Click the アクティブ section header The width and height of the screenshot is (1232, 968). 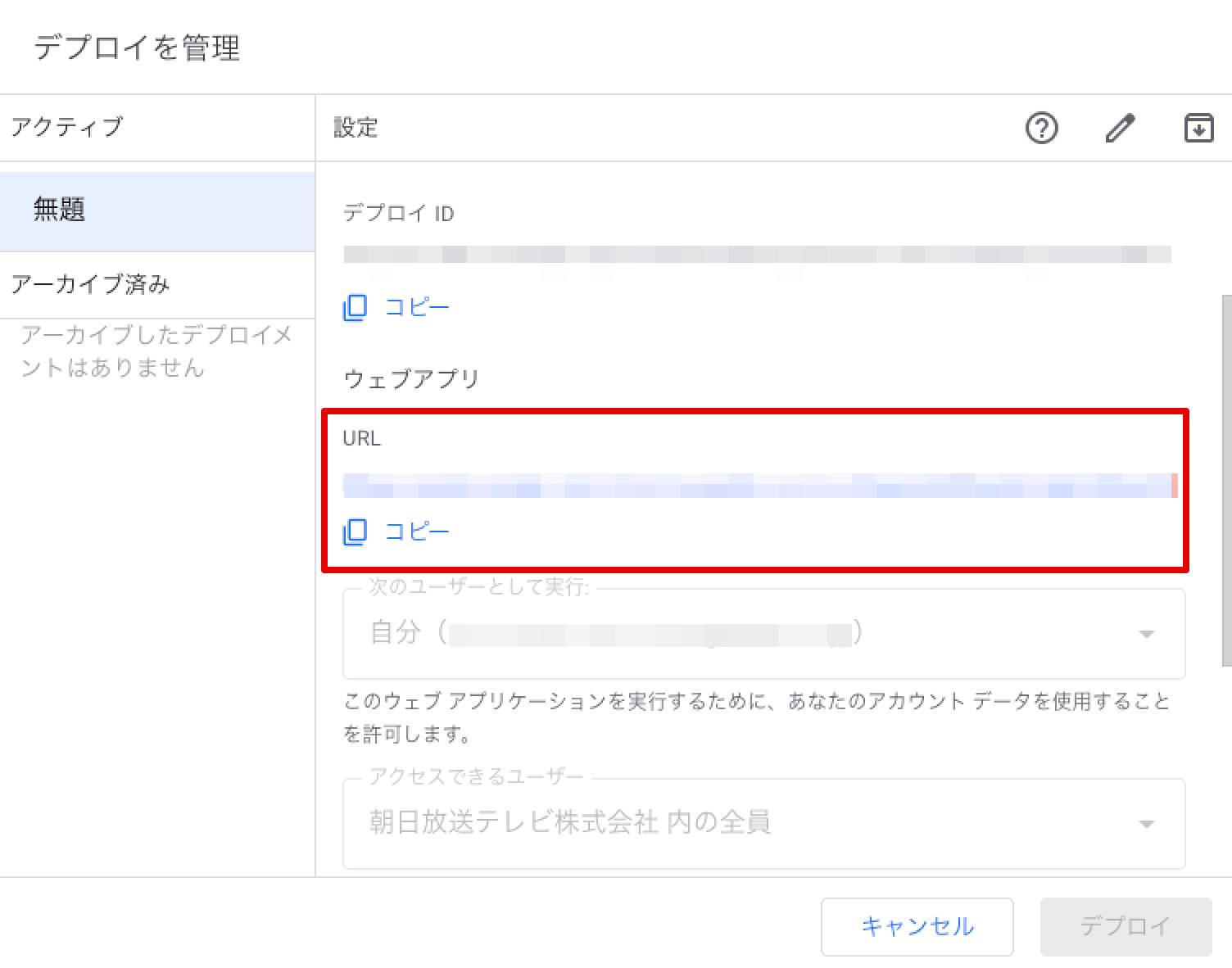click(x=67, y=127)
